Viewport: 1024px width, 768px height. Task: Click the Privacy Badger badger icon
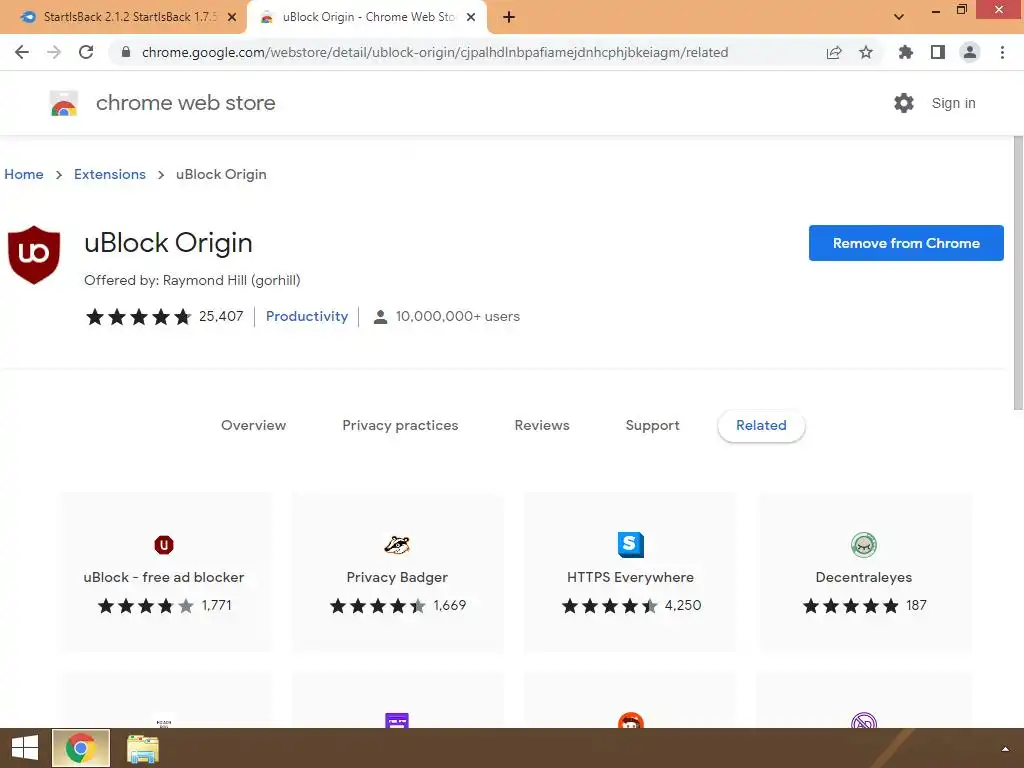click(x=397, y=545)
